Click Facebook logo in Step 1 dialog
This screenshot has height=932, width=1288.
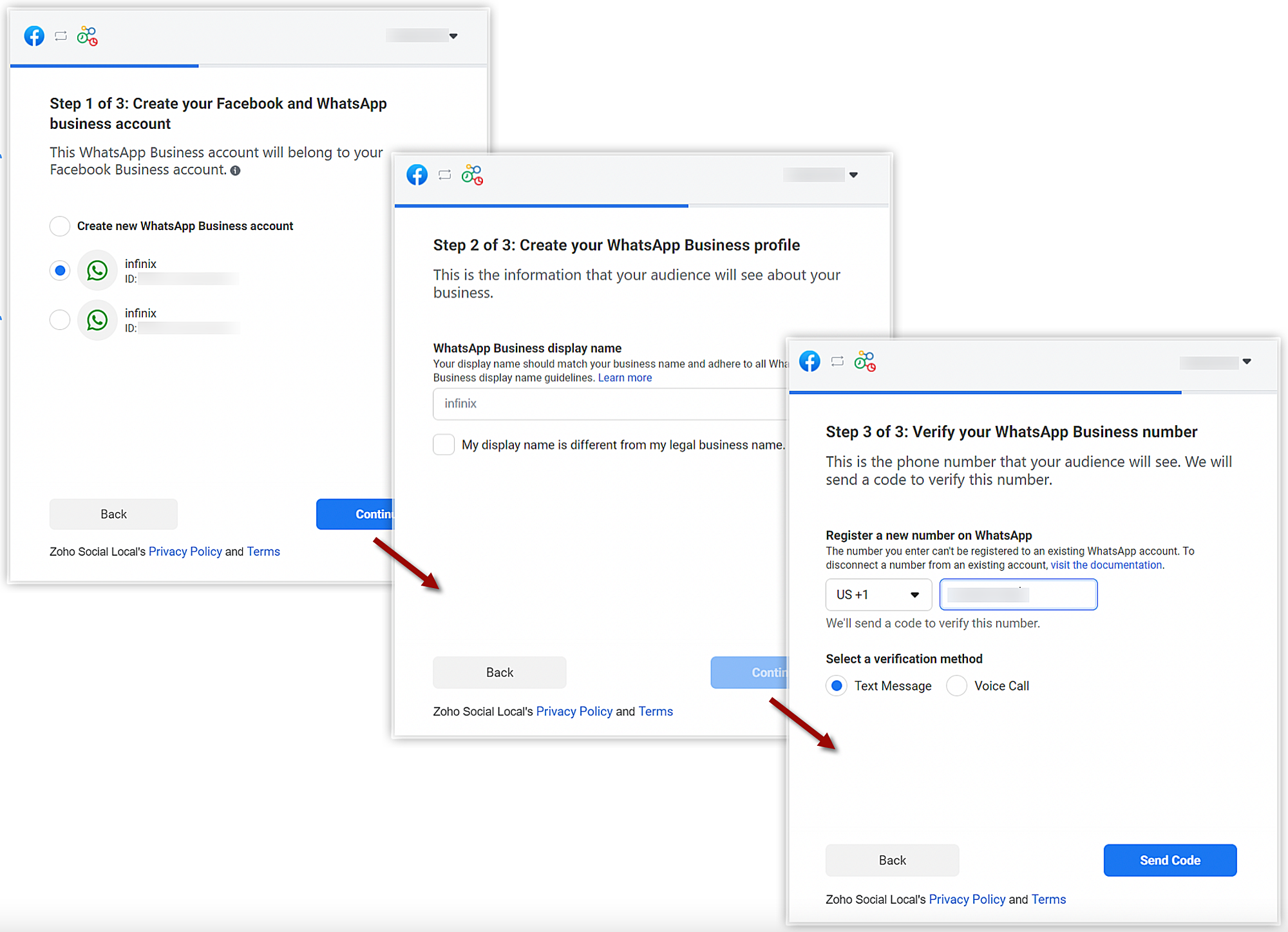click(34, 36)
